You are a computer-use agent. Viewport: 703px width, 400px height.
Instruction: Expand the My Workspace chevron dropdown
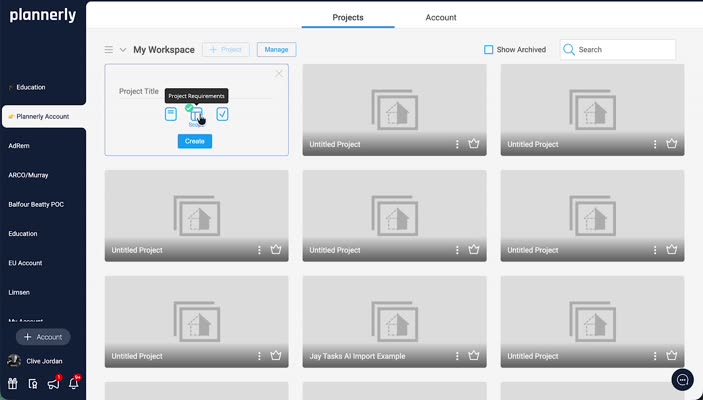coord(123,50)
